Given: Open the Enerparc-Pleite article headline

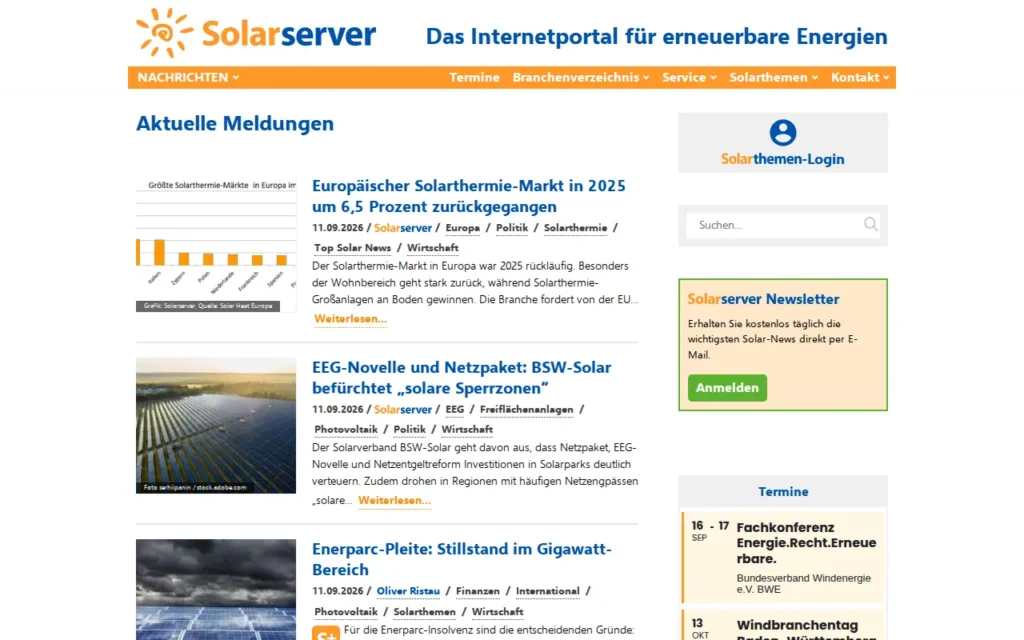Looking at the screenshot, I should [461, 559].
